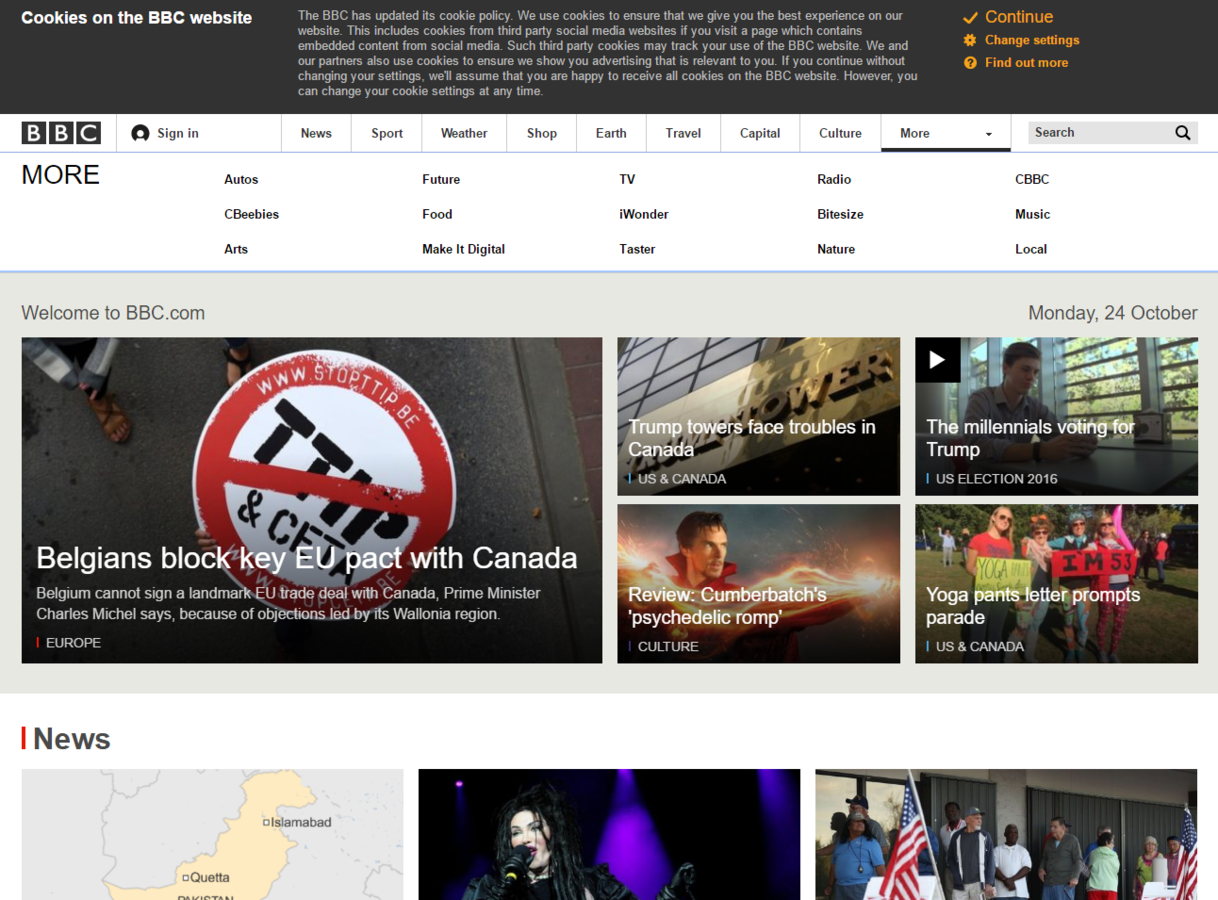The height and width of the screenshot is (900, 1218).
Task: Click US & CANADA tag under Trump towers
Action: [x=682, y=478]
